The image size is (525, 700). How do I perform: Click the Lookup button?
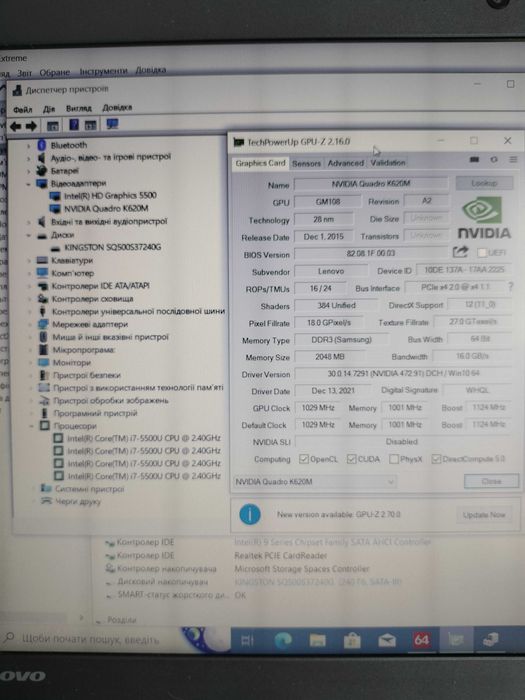484,183
